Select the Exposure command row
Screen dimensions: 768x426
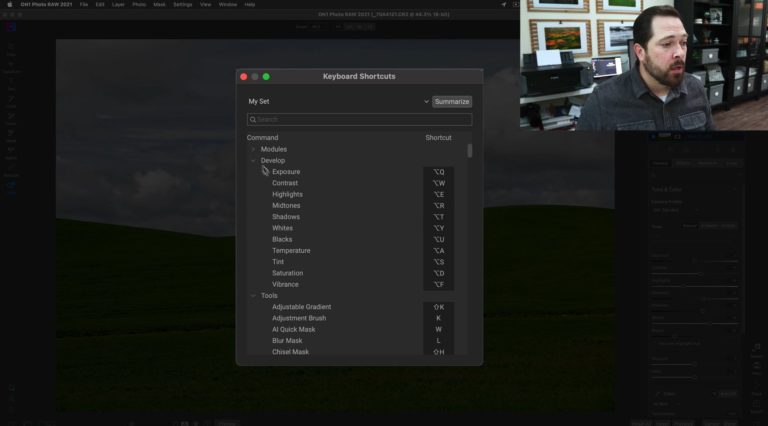click(x=286, y=172)
